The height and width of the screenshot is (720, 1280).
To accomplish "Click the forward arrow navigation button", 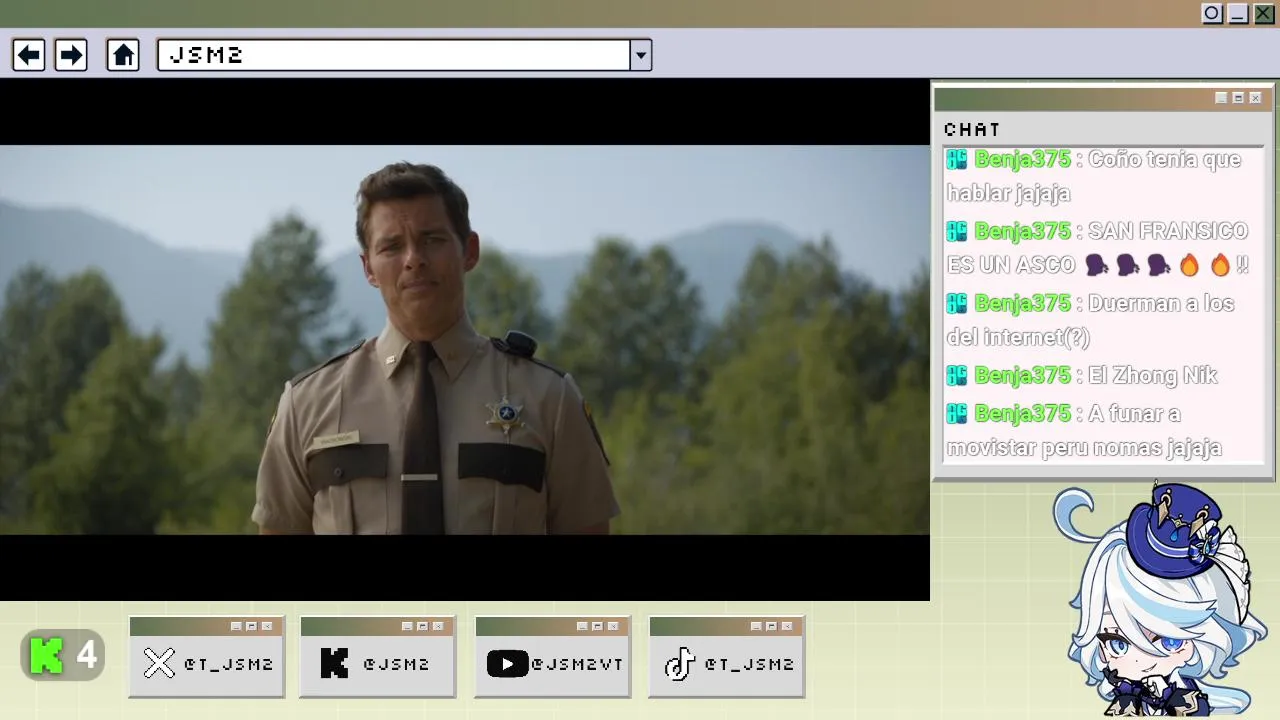I will tap(71, 55).
